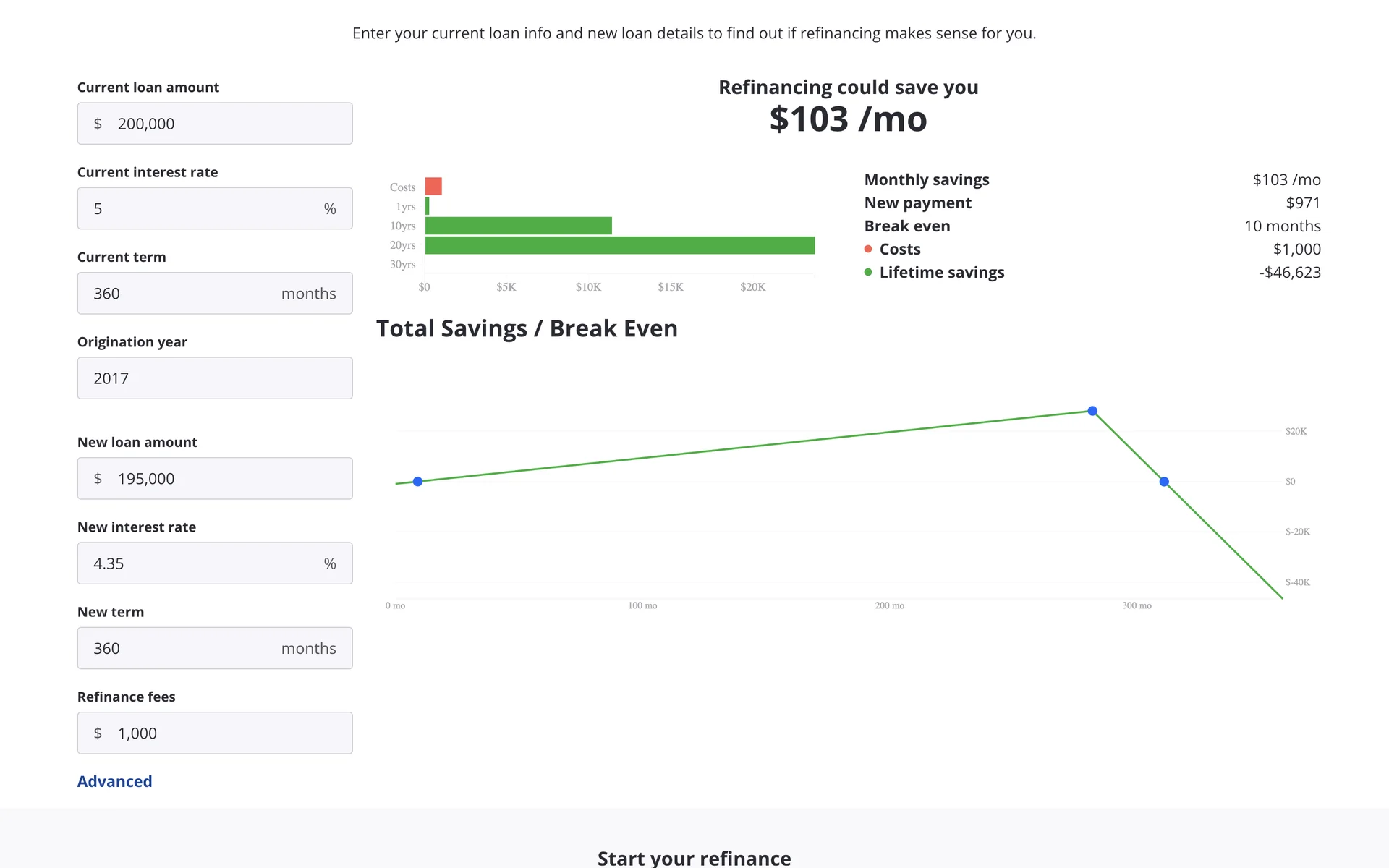Click the Current term months field
This screenshot has width=1389, height=868.
click(x=215, y=293)
